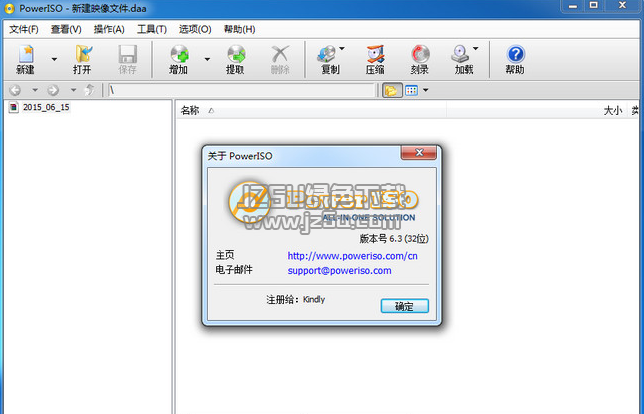Click the 压缩 (Compress) toolbar icon

[x=375, y=60]
